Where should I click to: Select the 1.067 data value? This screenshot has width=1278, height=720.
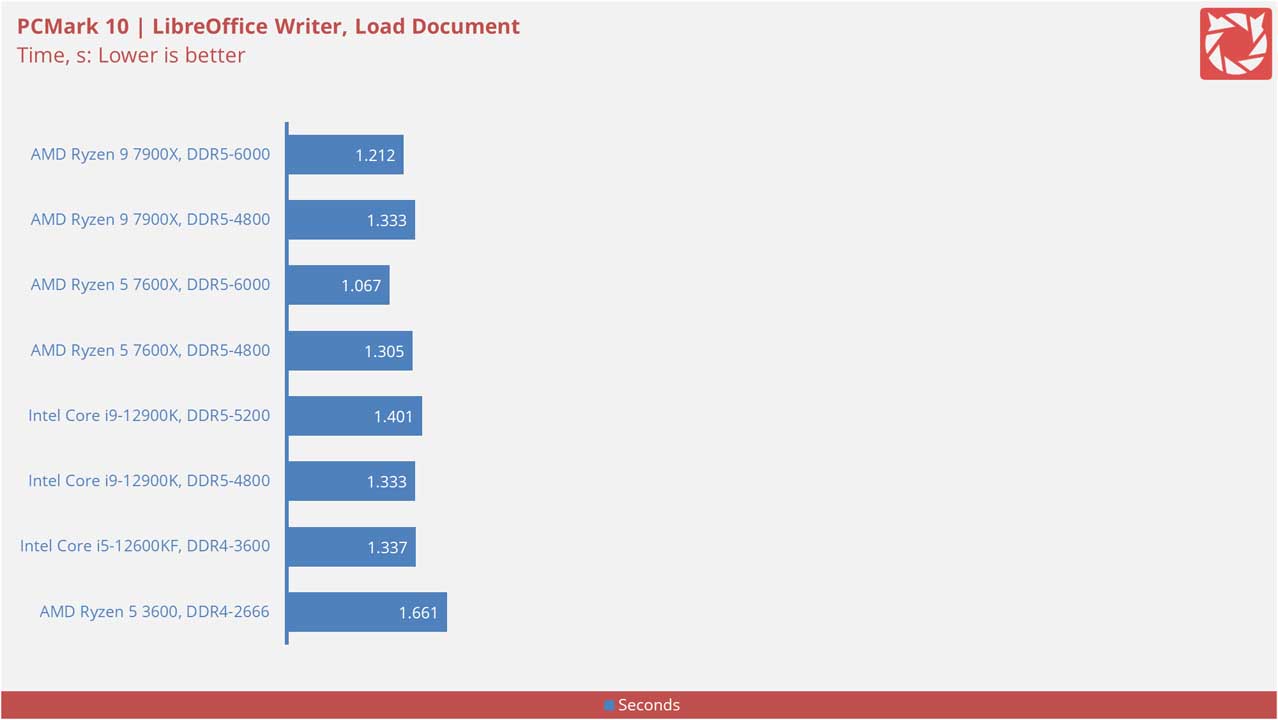pyautogui.click(x=361, y=285)
